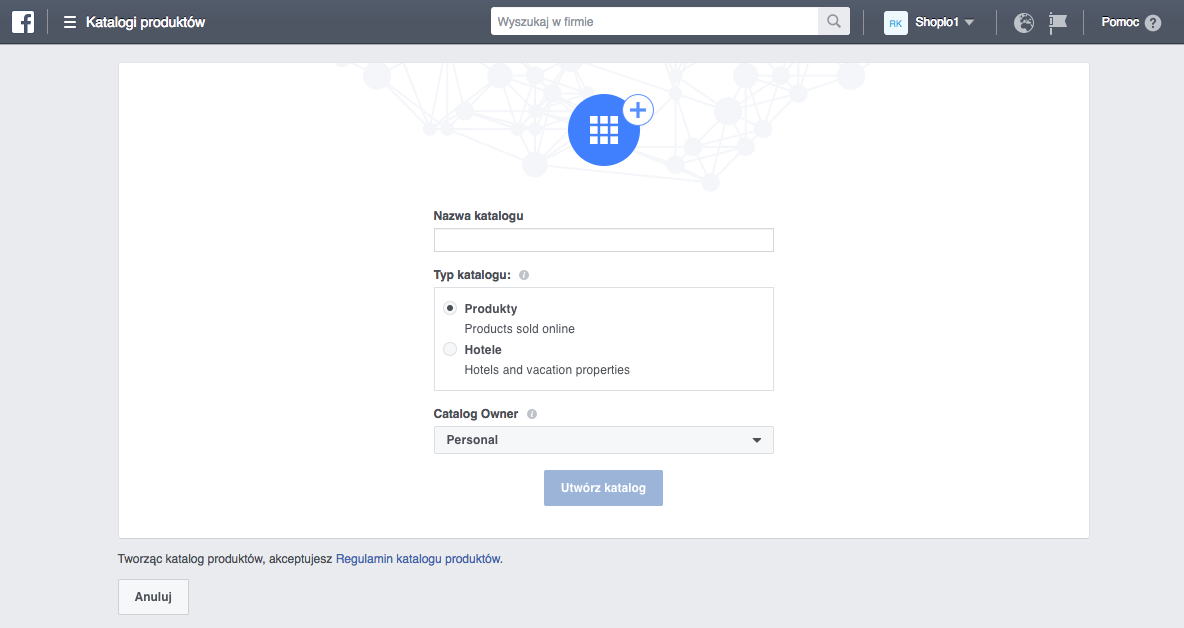Select the Produkty radio button
The image size is (1184, 628).
(x=450, y=308)
